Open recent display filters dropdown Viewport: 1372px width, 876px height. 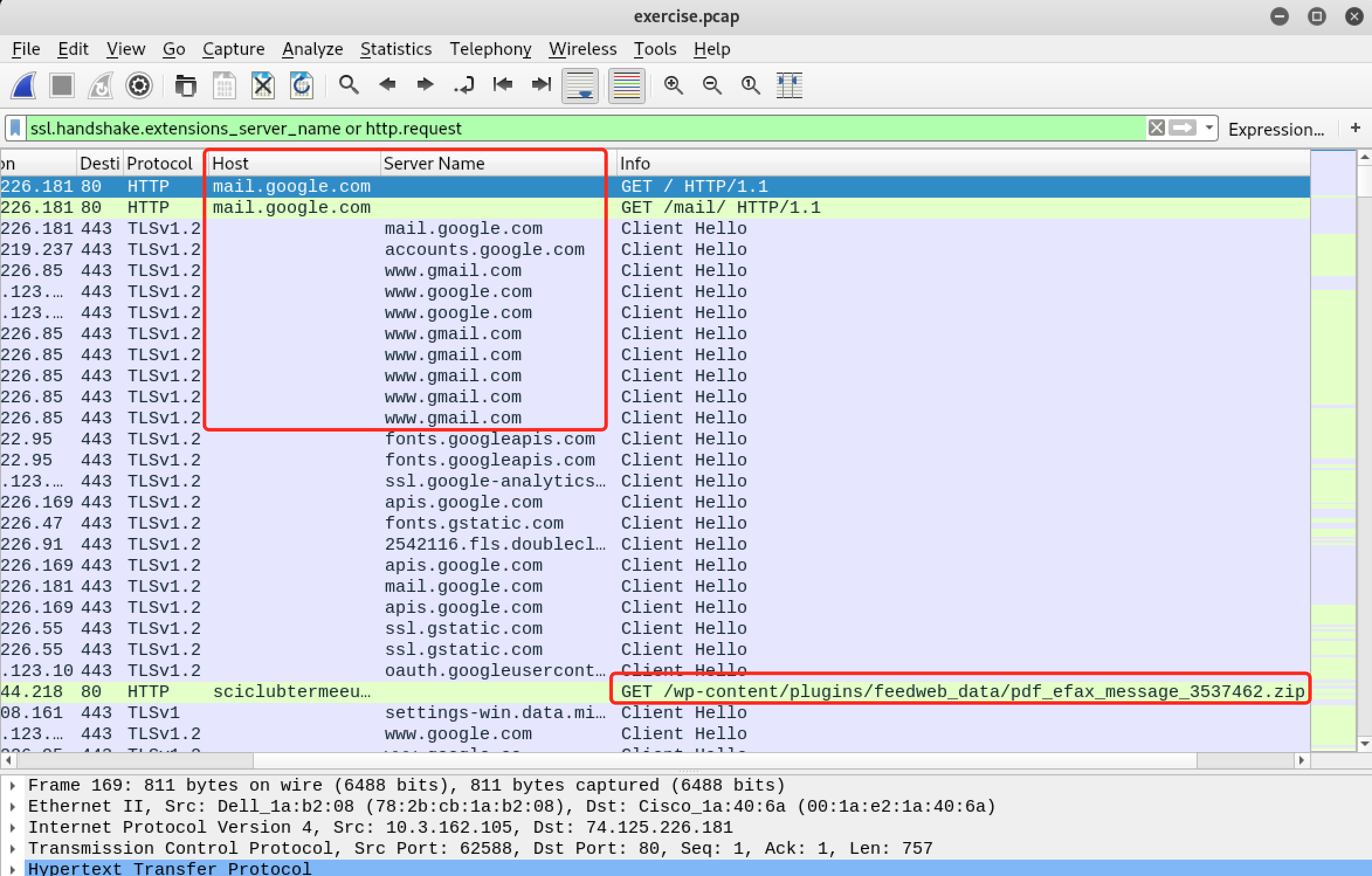point(1209,127)
